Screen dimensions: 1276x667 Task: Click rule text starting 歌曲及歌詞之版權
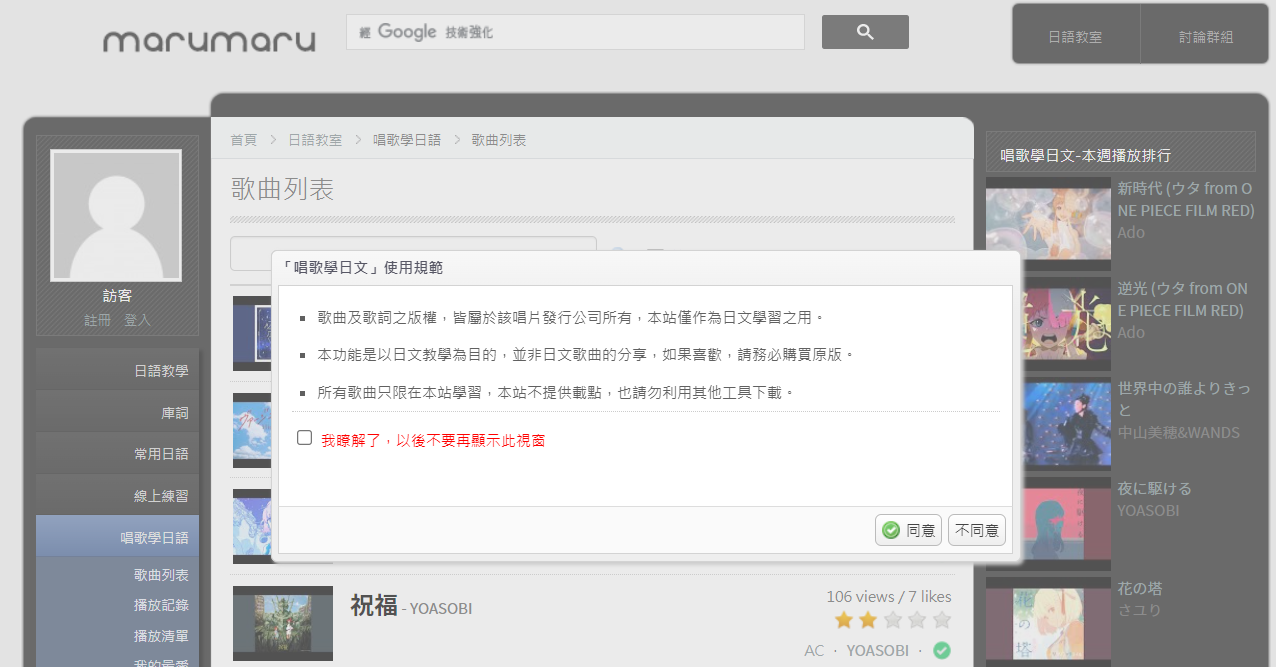[x=571, y=317]
